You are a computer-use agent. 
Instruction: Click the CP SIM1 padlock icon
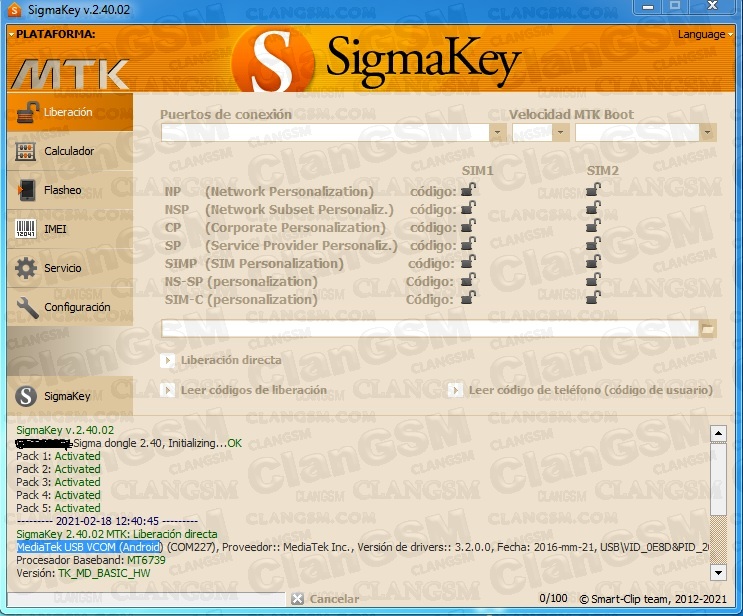click(x=468, y=226)
